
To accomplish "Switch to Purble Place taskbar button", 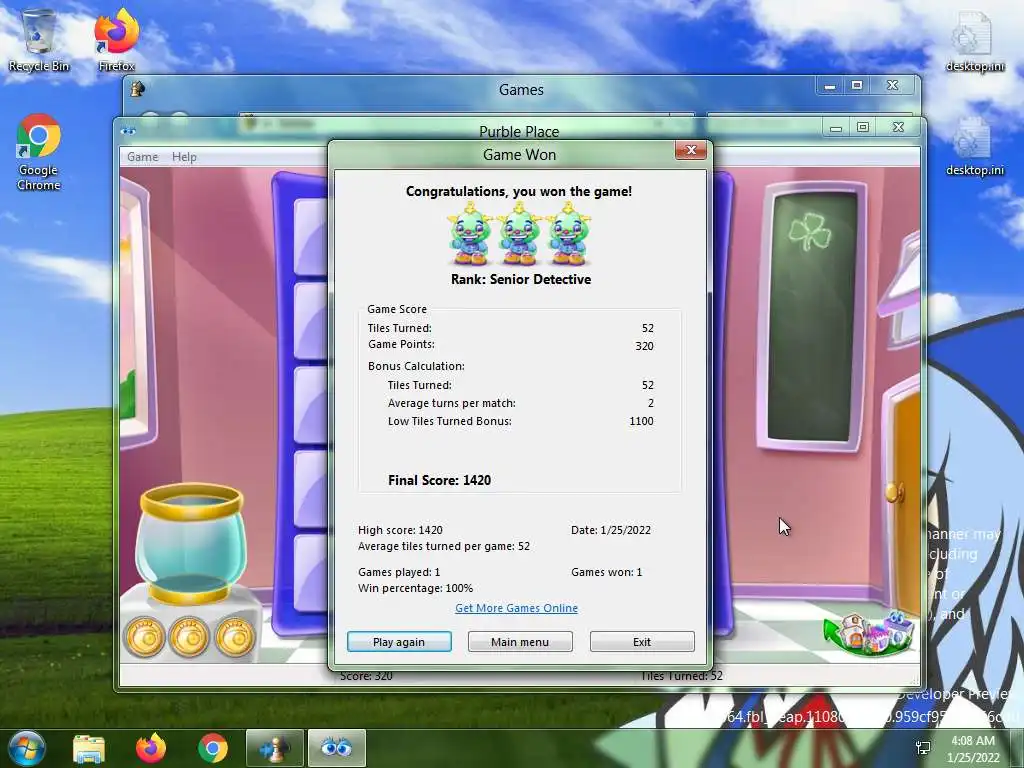I will point(336,748).
